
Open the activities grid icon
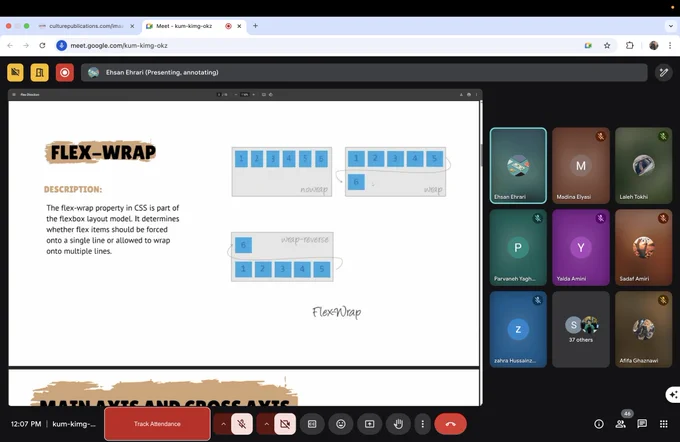tap(664, 424)
